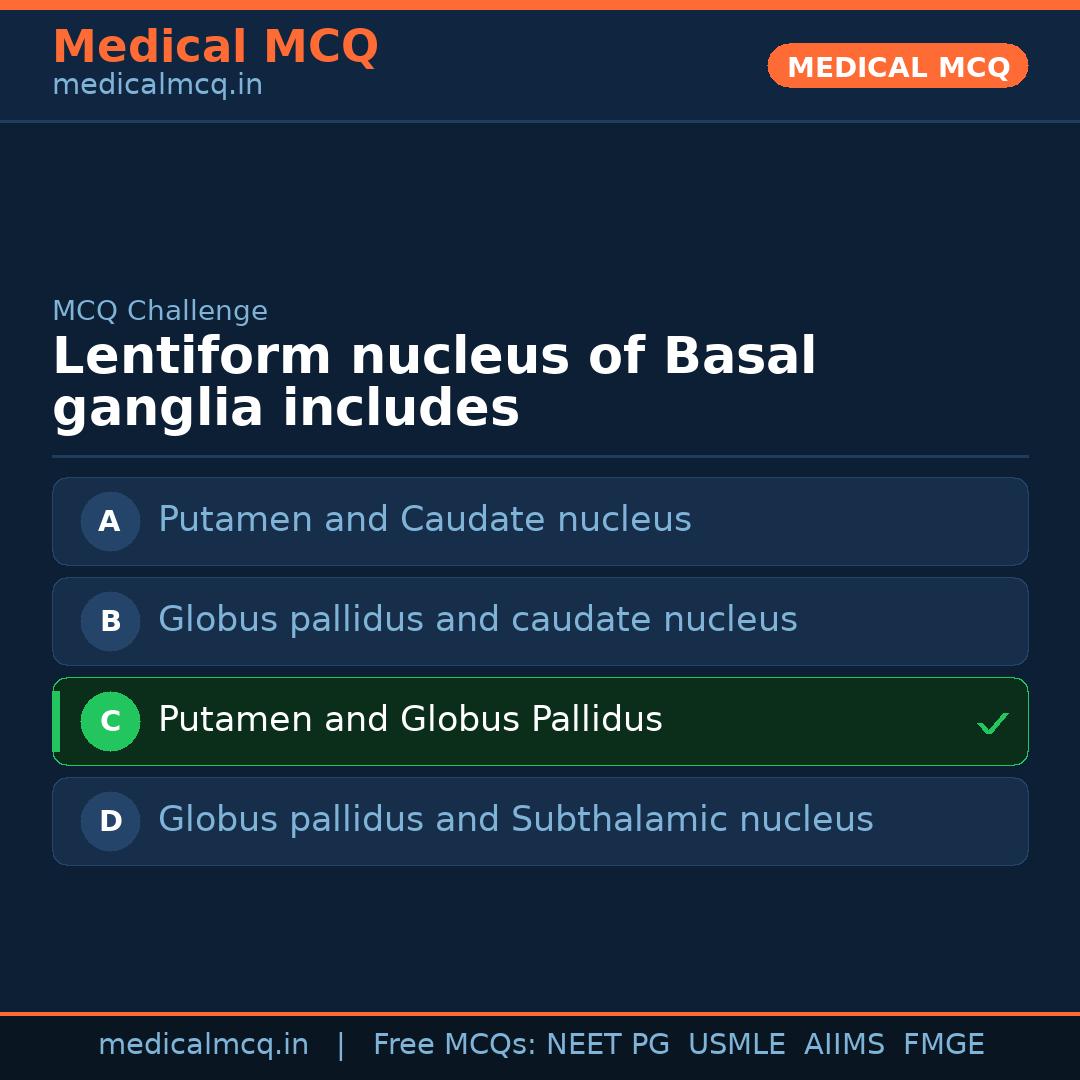The height and width of the screenshot is (1080, 1080).
Task: Click the orange MEDICAL MCQ badge
Action: click(x=897, y=67)
